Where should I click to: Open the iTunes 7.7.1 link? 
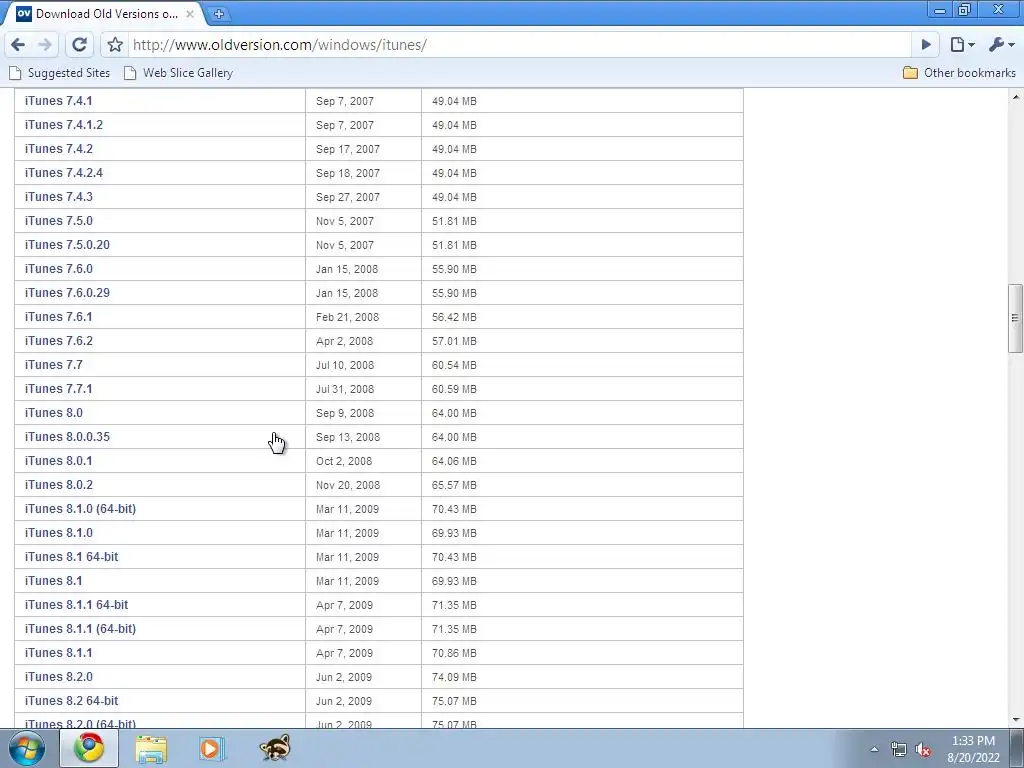pos(58,389)
